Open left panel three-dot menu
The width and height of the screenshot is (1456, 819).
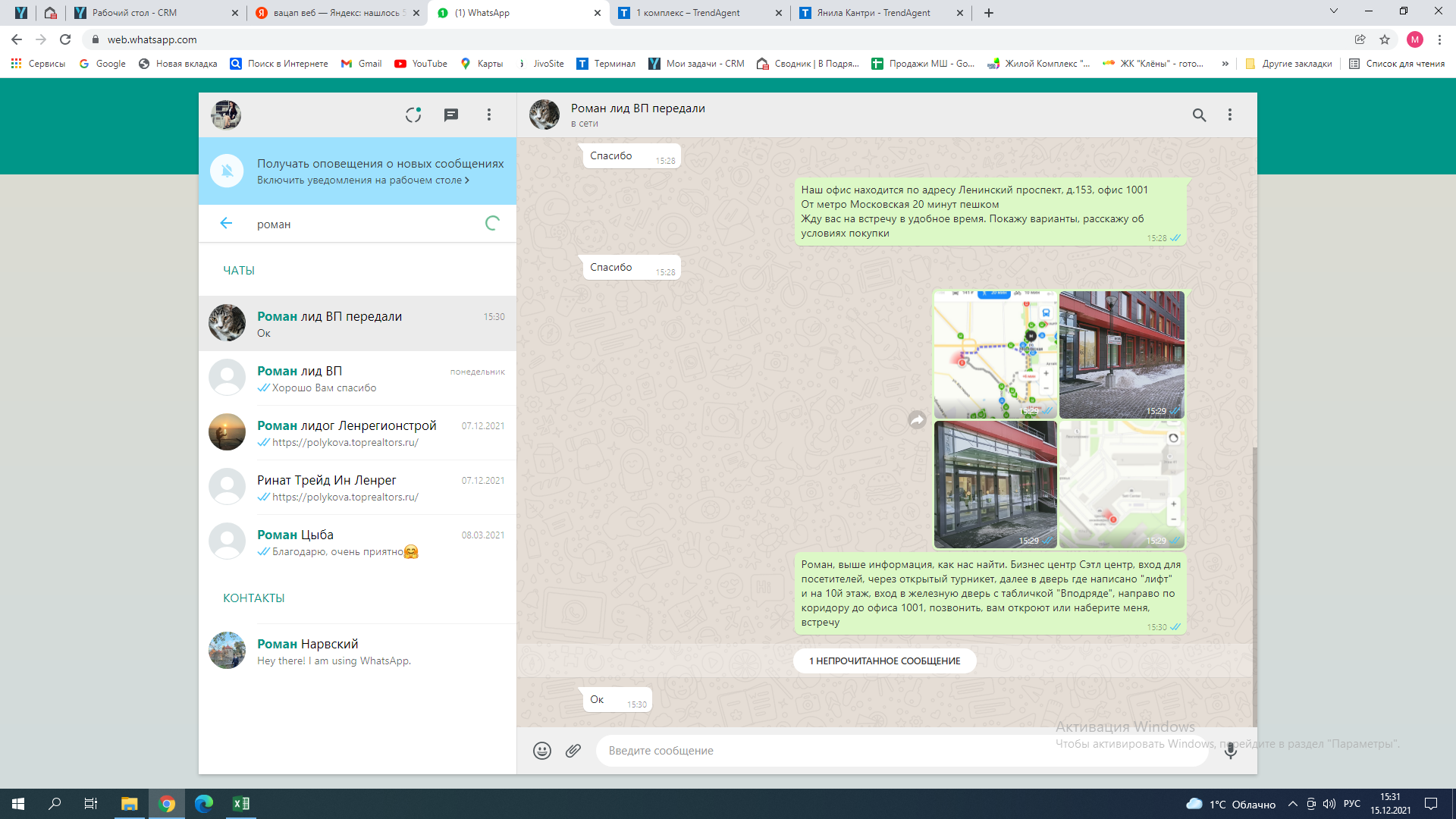point(489,115)
